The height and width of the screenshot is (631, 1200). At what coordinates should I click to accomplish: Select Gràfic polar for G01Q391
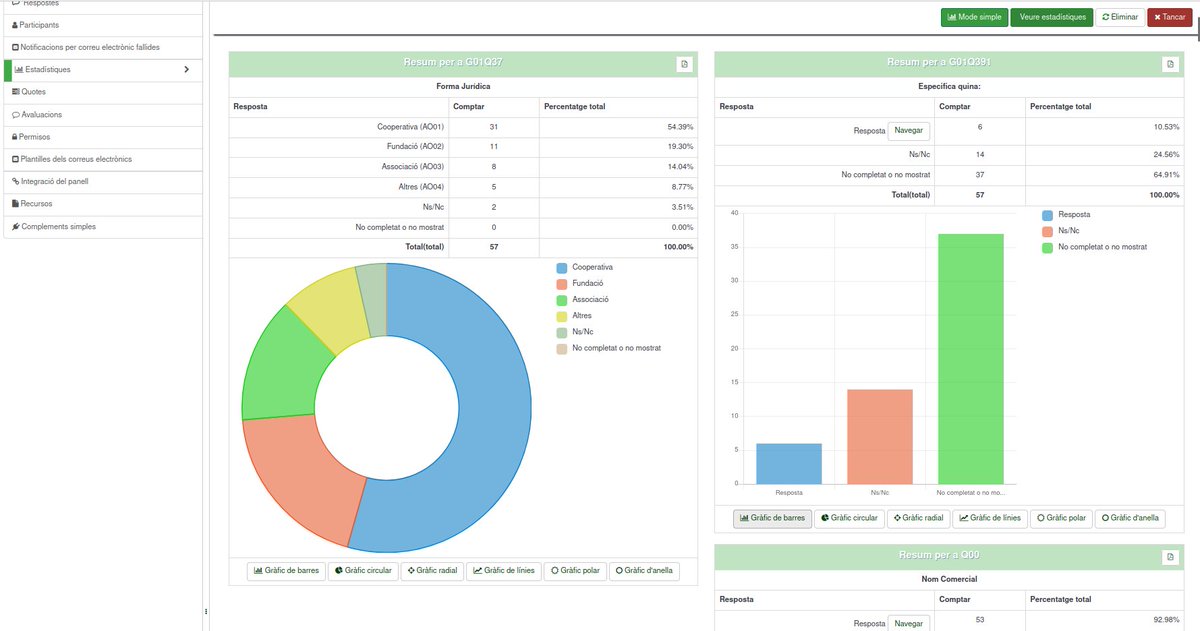1060,518
